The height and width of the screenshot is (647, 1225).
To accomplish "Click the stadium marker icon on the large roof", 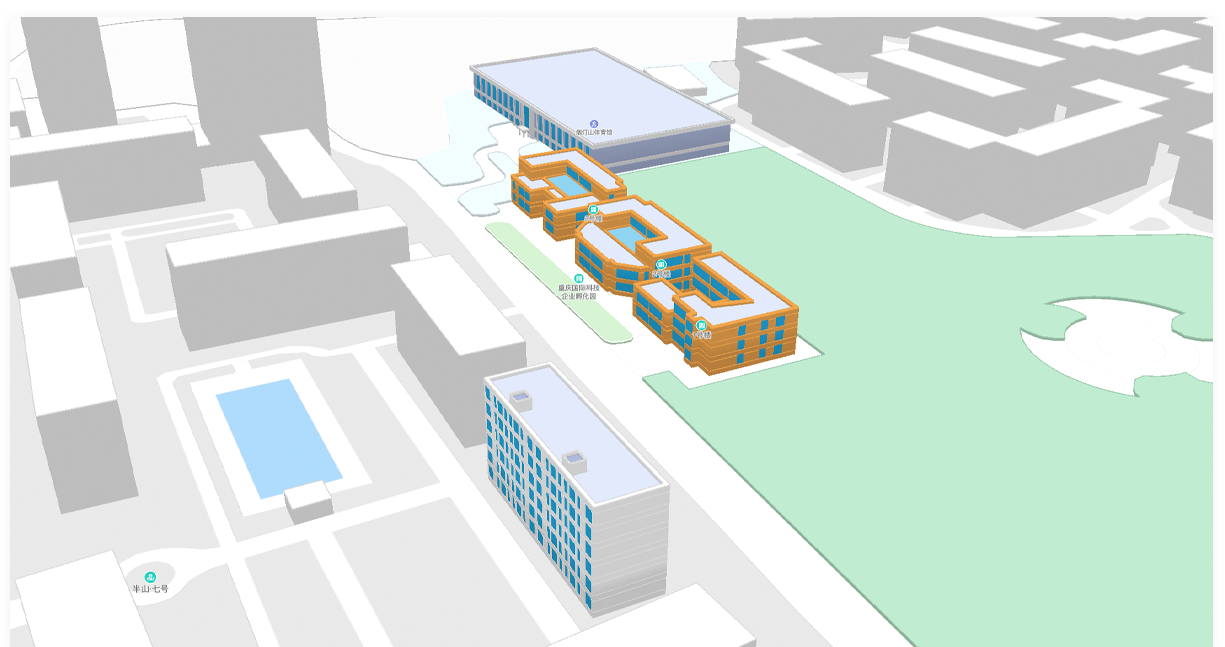I will (594, 122).
